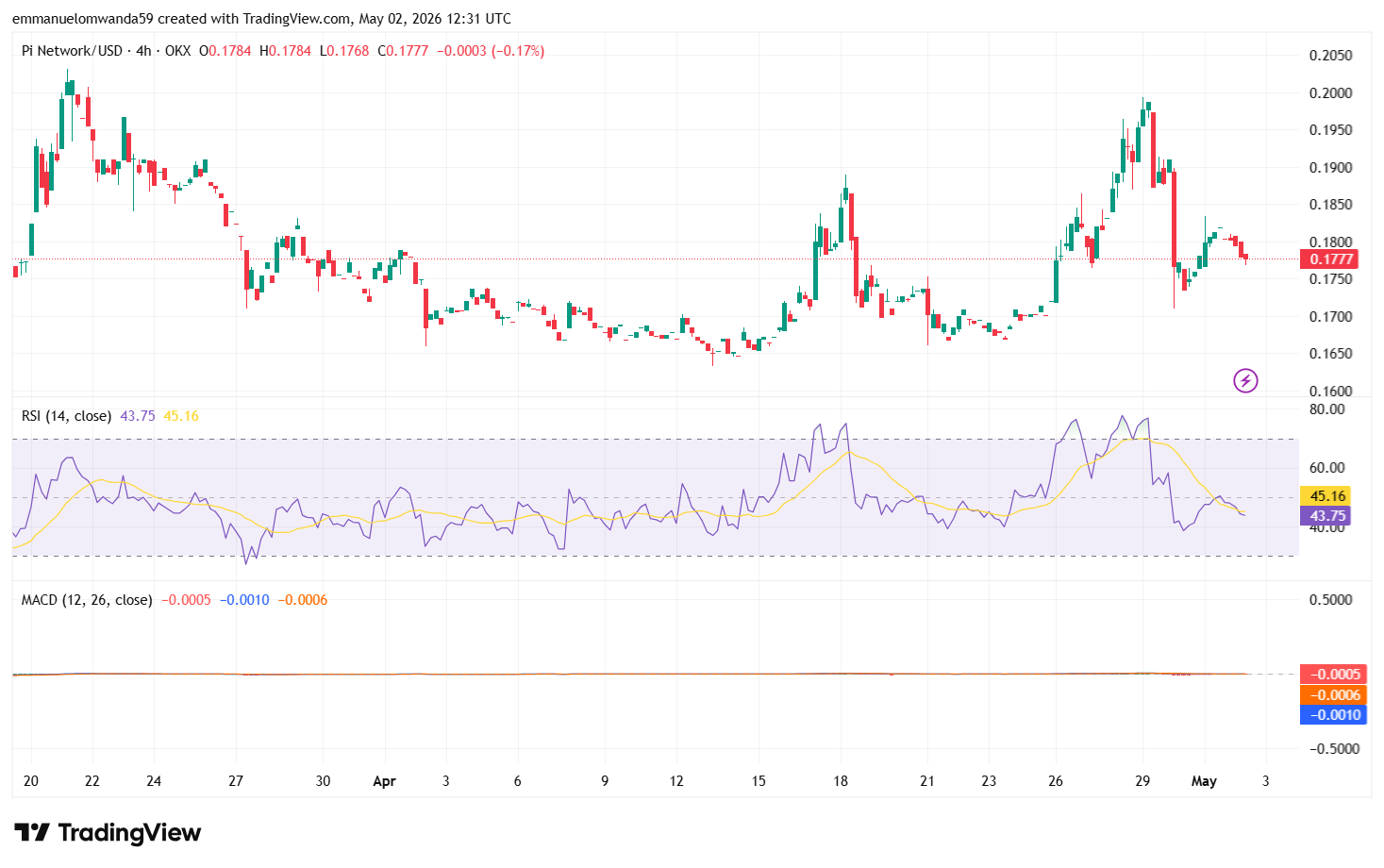Screen dimensions: 1384x868
Task: Click the change value −0.0003 (−0.17%)
Action: tap(491, 51)
